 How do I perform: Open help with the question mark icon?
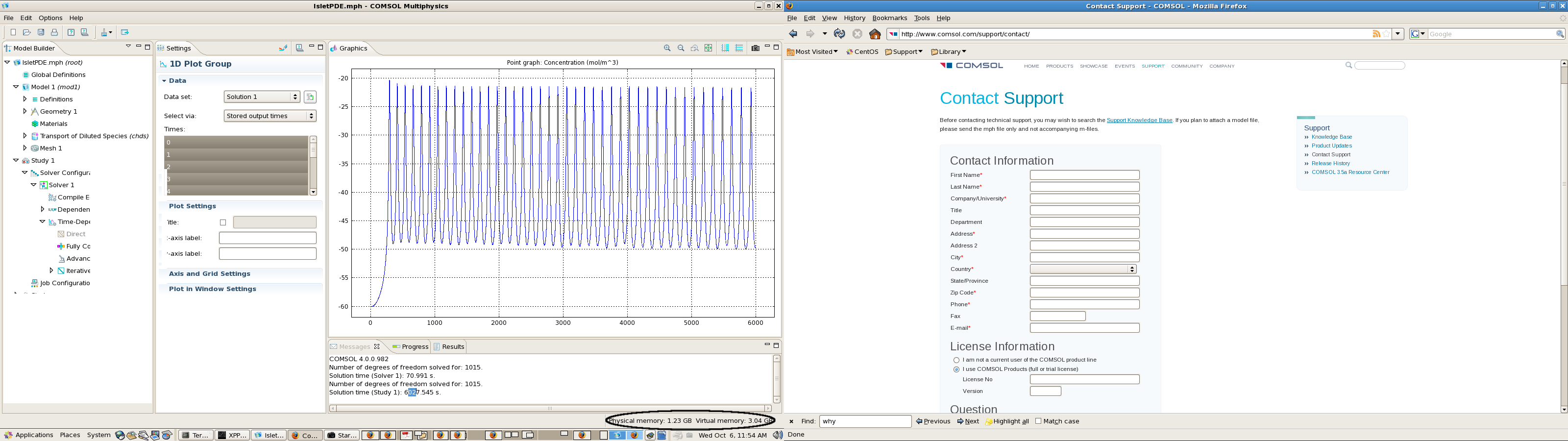click(71, 32)
